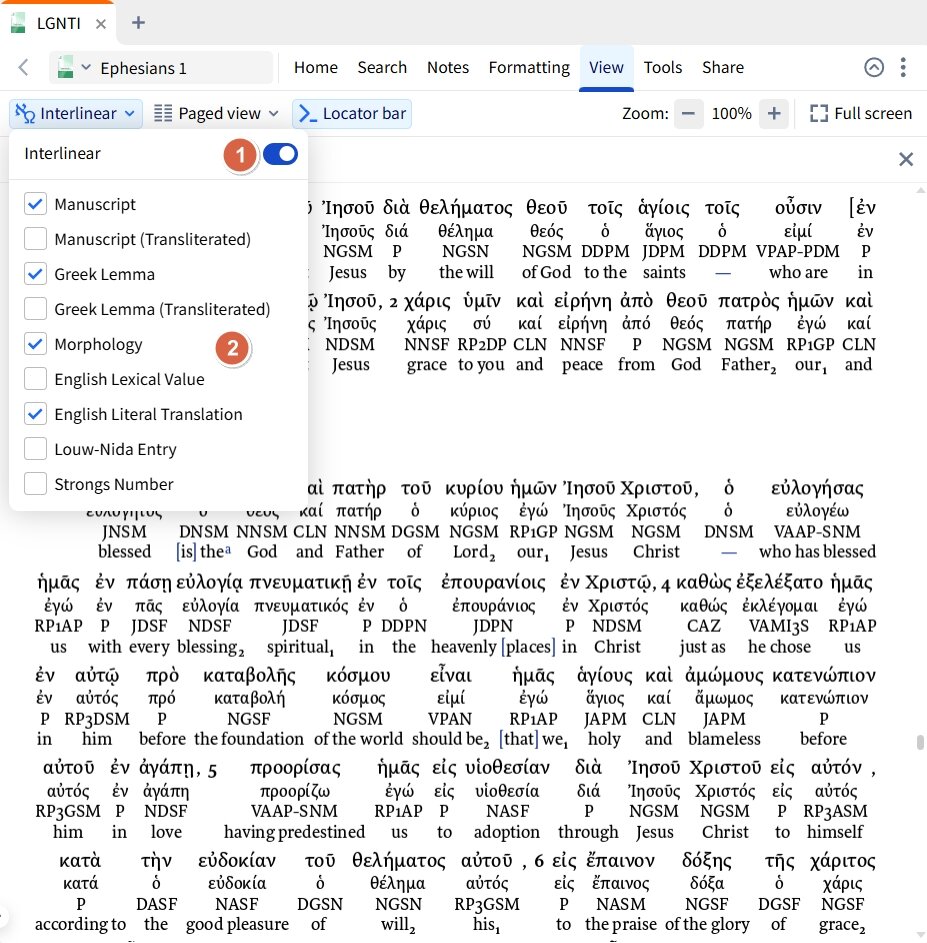
Task: Close the panel with X icon
Action: coord(905,159)
